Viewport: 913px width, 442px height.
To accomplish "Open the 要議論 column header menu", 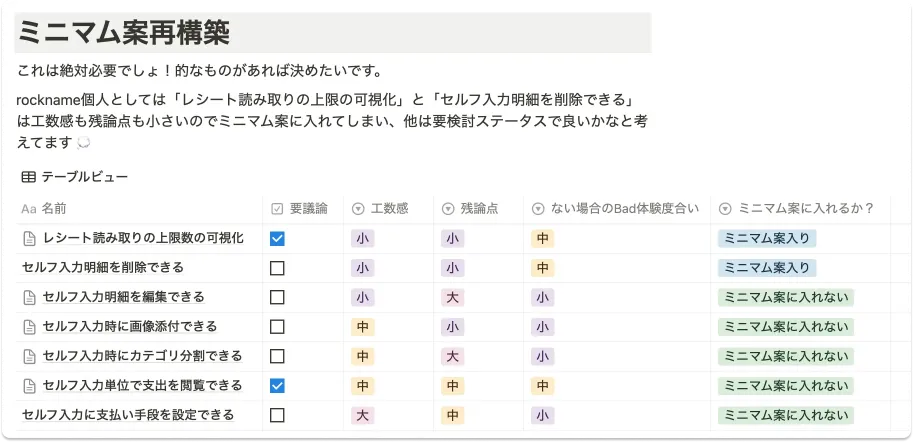I will click(303, 209).
